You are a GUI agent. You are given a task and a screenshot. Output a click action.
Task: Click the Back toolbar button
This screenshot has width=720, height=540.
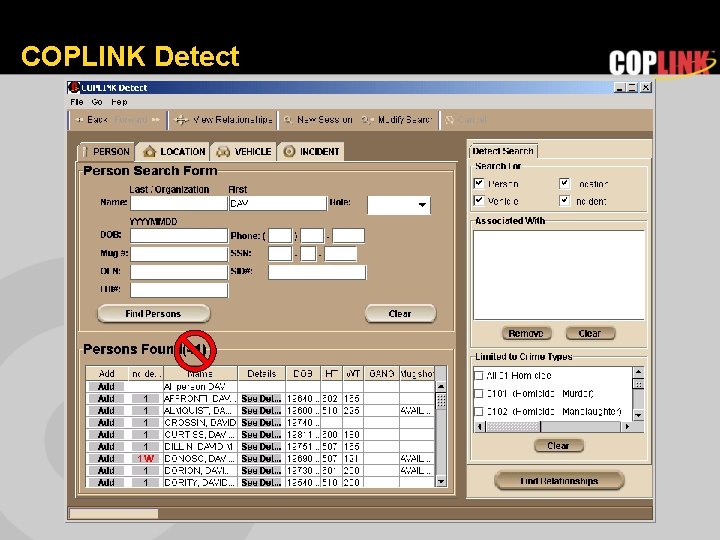[x=91, y=120]
